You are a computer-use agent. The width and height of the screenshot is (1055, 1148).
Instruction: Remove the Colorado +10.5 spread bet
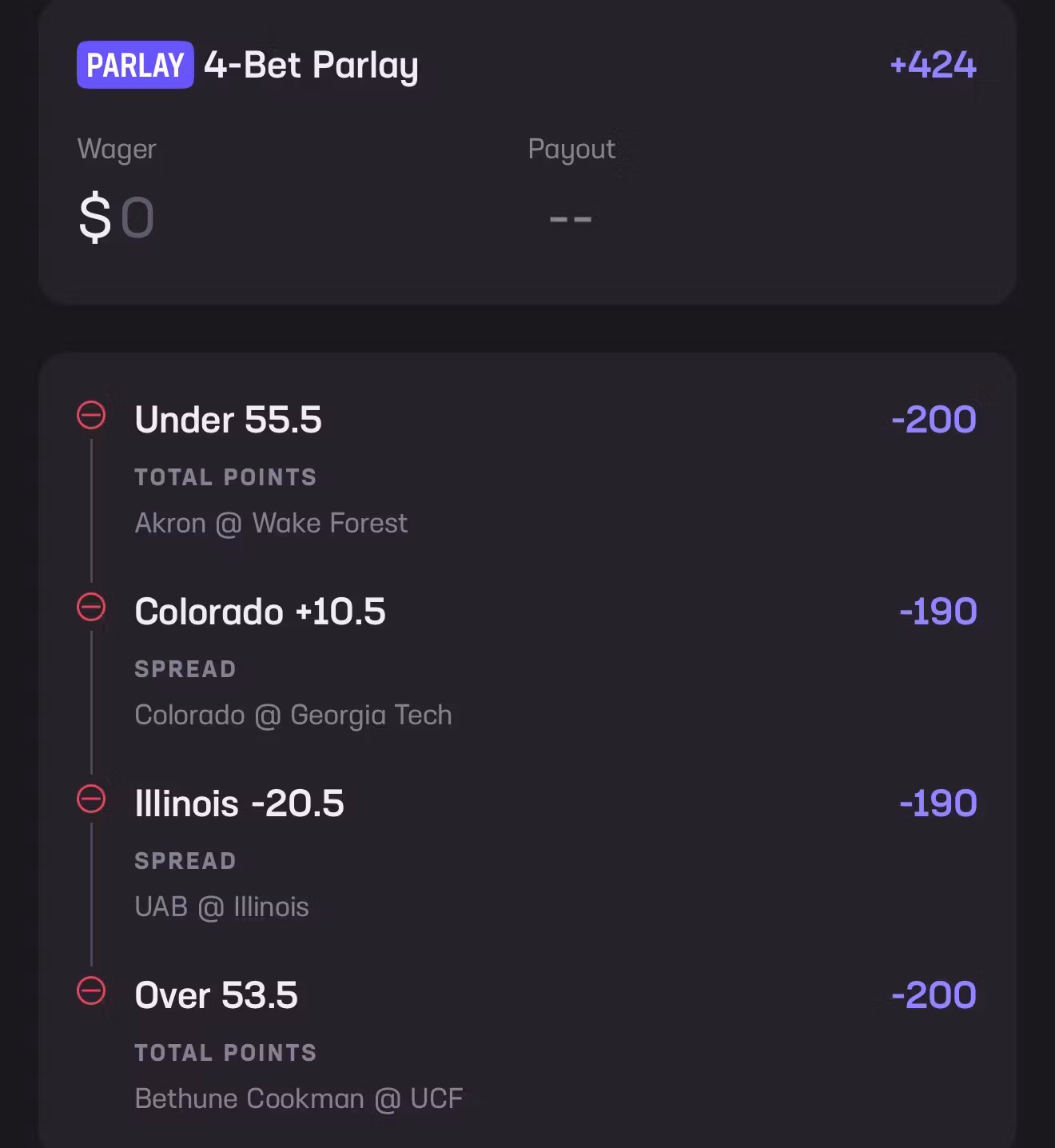(x=91, y=608)
